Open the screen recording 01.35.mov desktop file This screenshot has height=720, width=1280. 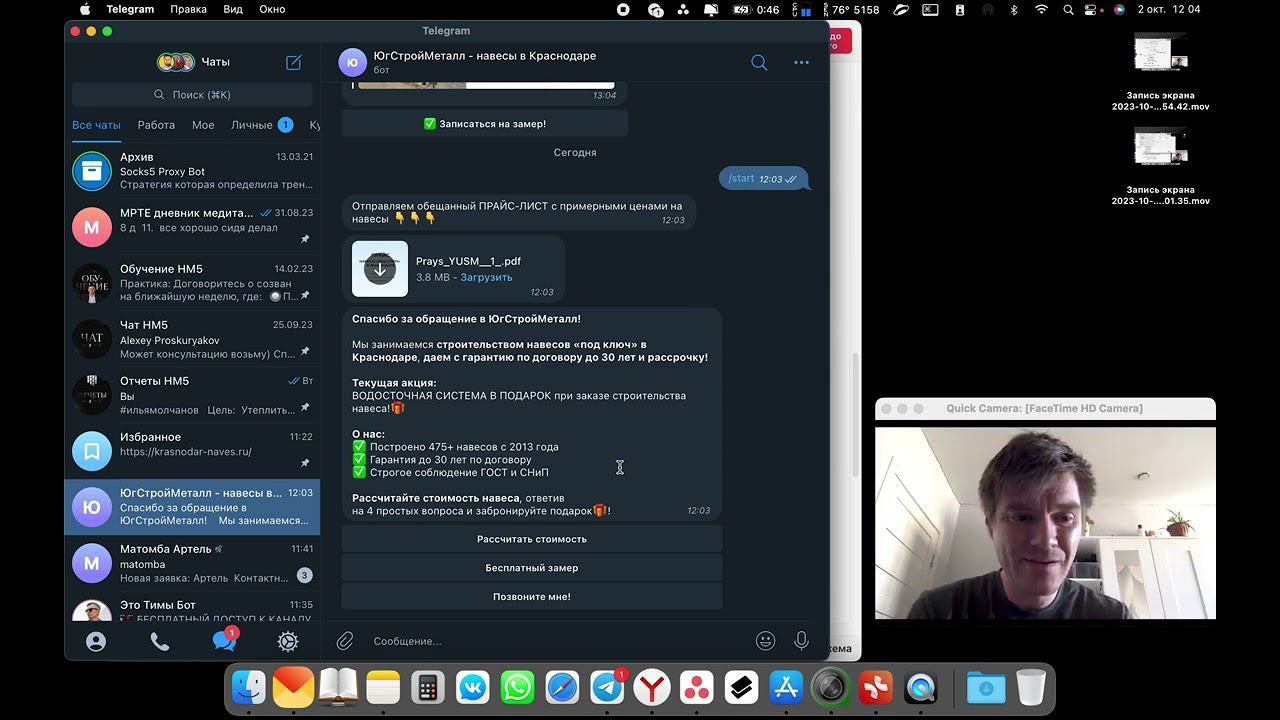pyautogui.click(x=1160, y=166)
